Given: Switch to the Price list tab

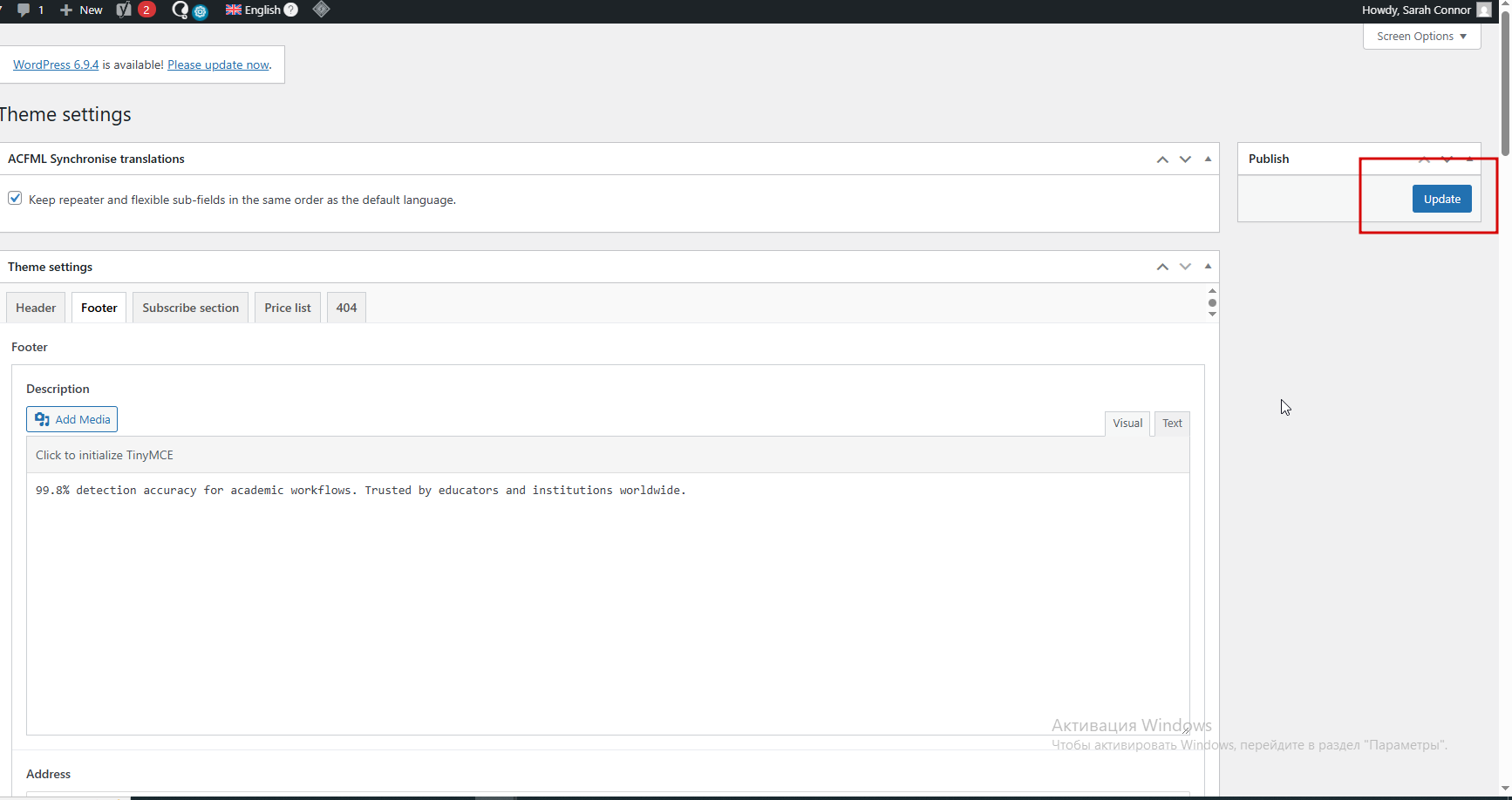Looking at the screenshot, I should coord(288,308).
